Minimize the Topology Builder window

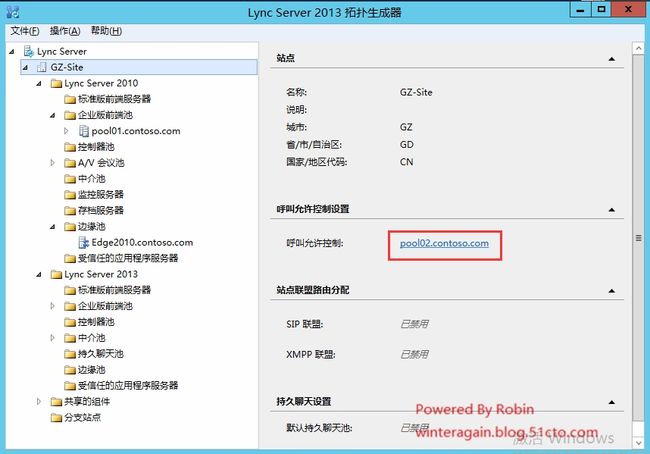click(580, 10)
